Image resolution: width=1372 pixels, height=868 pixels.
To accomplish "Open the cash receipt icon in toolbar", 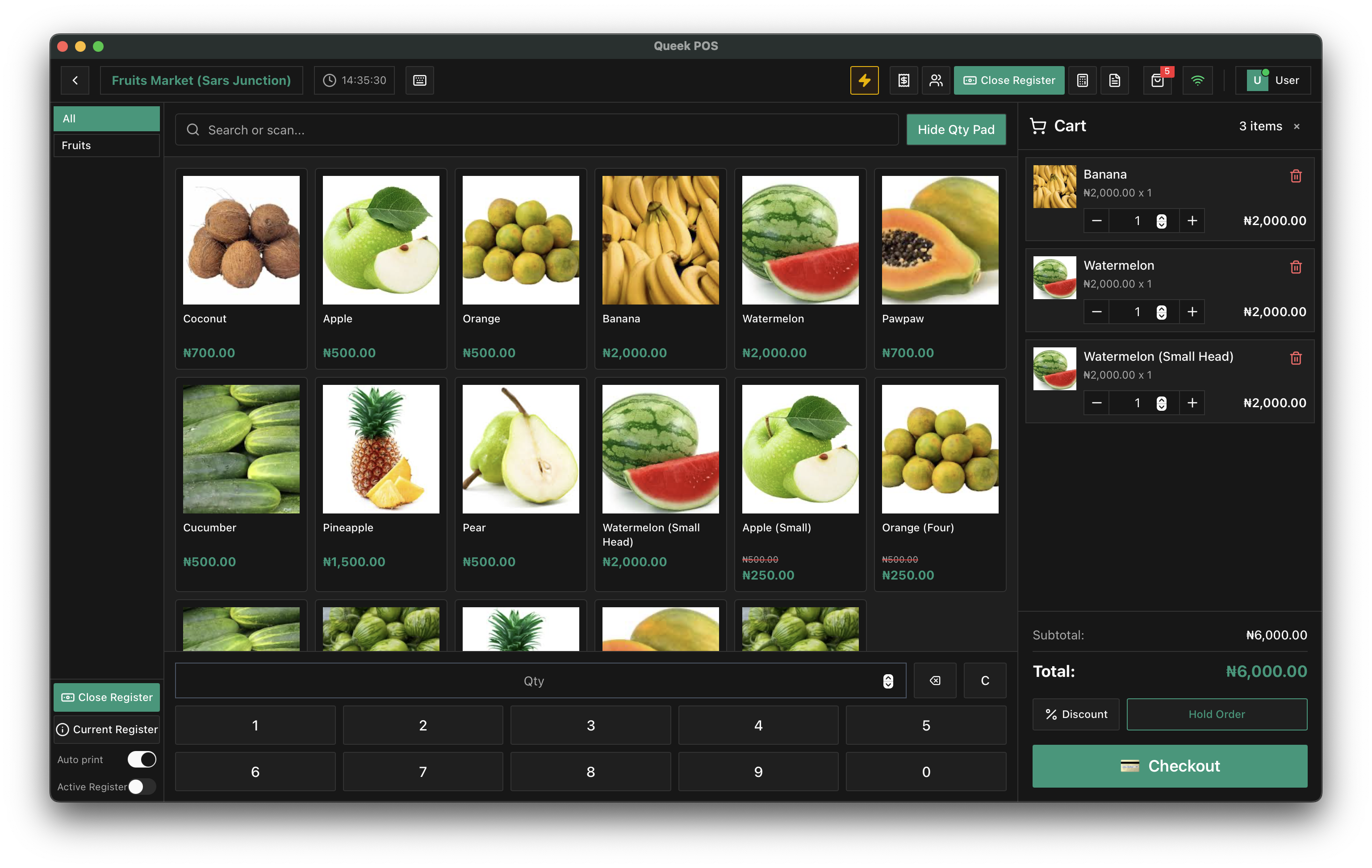I will pyautogui.click(x=904, y=80).
